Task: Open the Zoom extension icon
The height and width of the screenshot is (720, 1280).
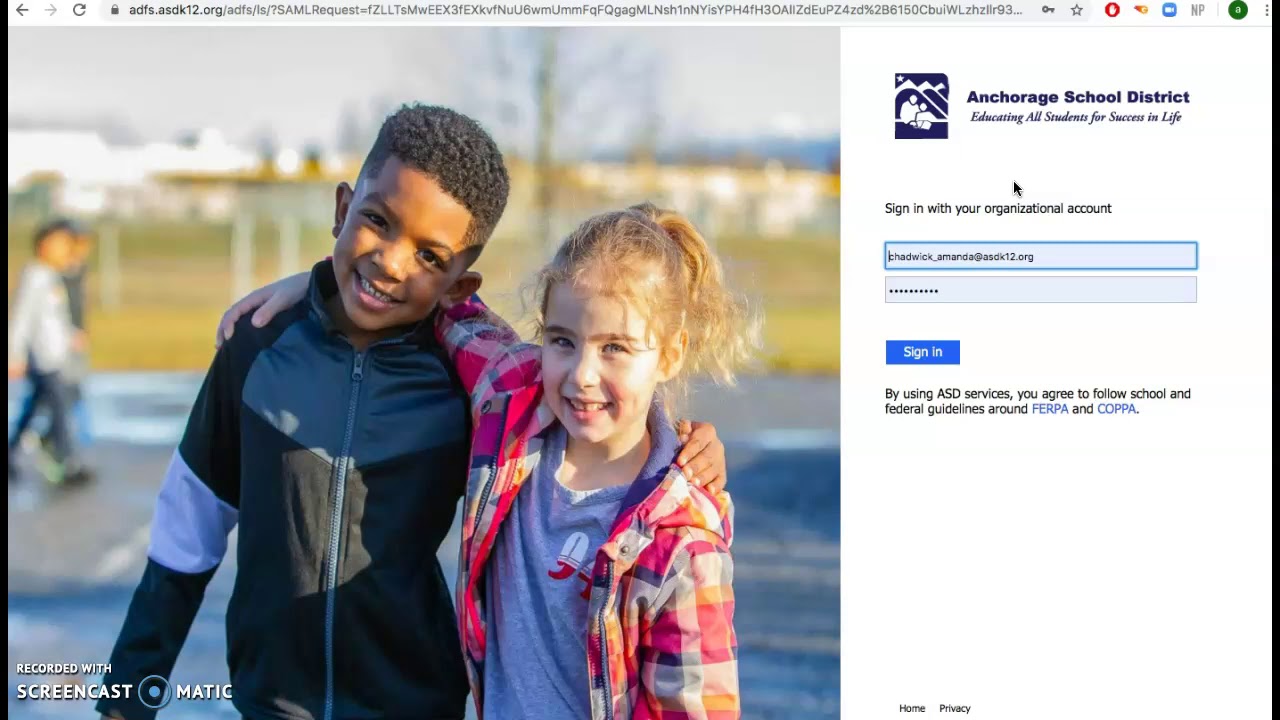Action: tap(1169, 10)
